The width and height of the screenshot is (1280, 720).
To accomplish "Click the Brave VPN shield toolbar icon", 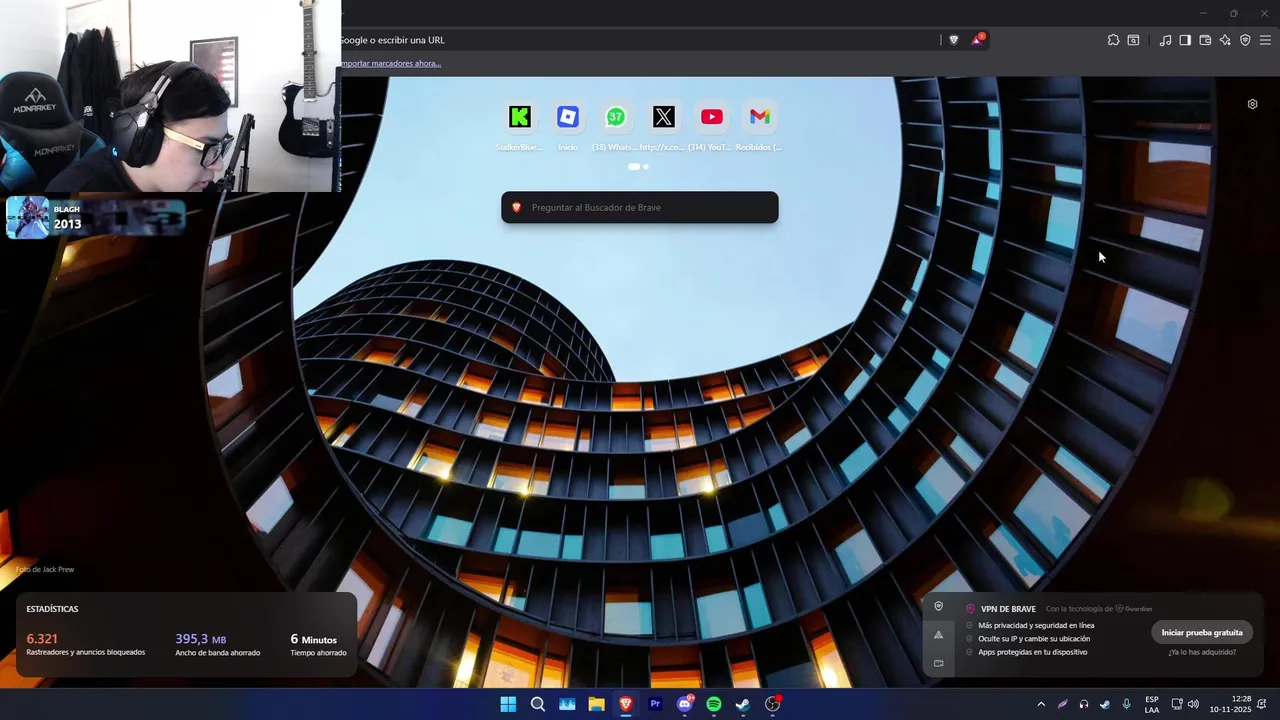I will 1245,40.
